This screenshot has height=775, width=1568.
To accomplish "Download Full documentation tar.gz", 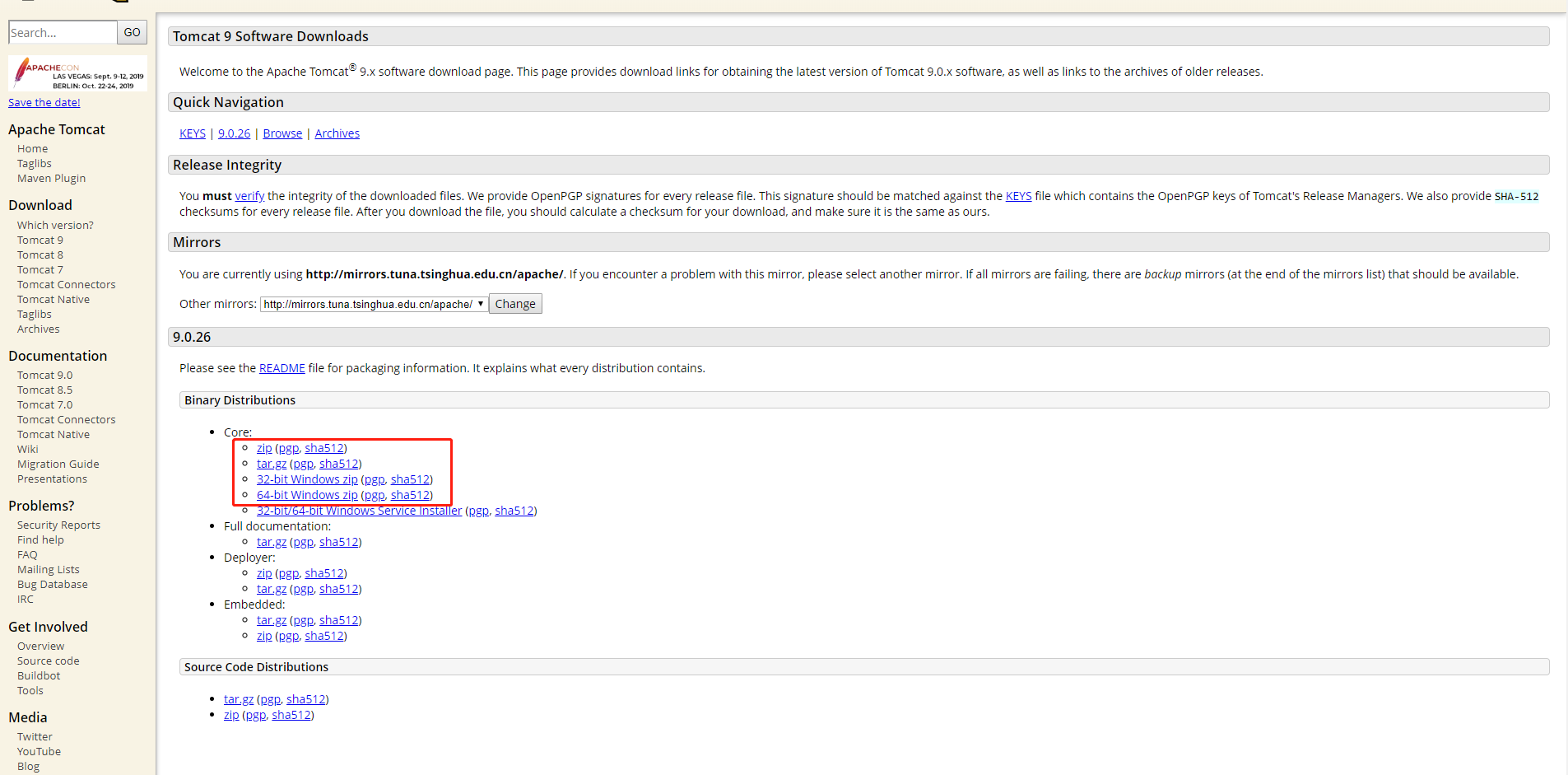I will [x=272, y=542].
